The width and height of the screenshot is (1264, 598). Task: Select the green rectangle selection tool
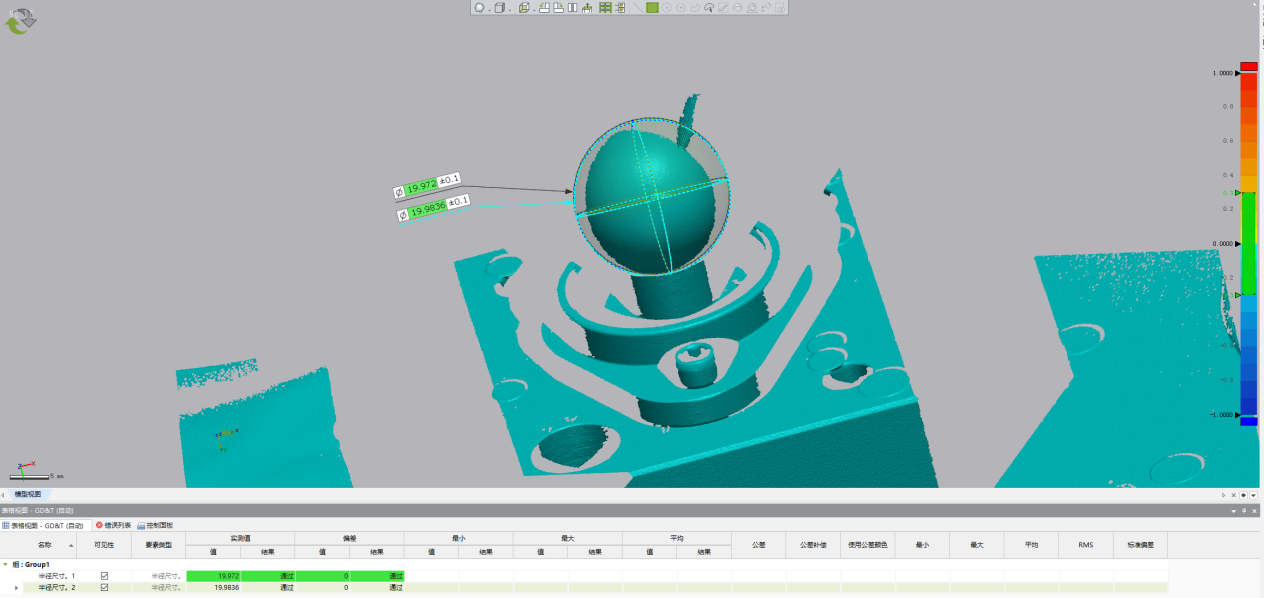click(x=652, y=8)
